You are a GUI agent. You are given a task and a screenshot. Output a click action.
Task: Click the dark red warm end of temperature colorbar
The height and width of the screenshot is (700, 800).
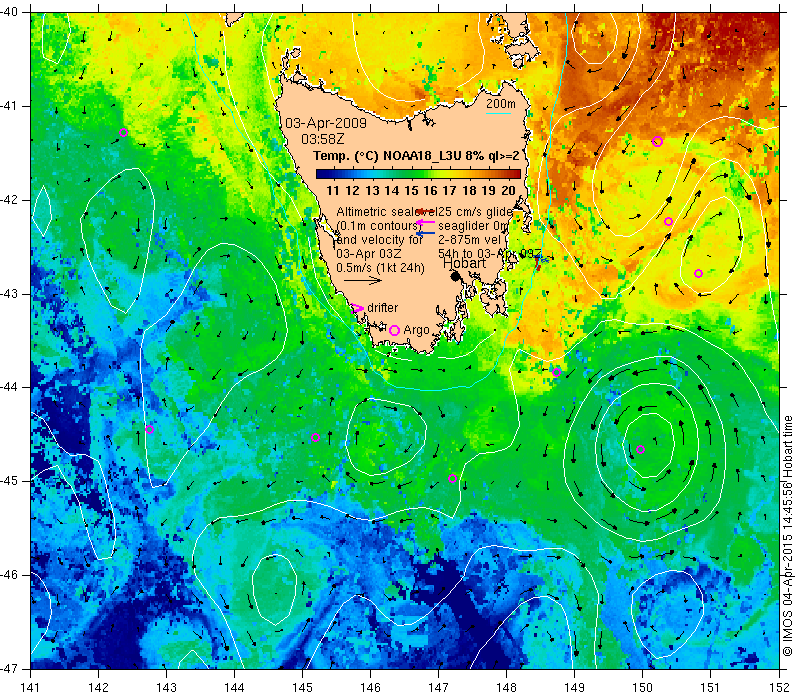point(514,174)
